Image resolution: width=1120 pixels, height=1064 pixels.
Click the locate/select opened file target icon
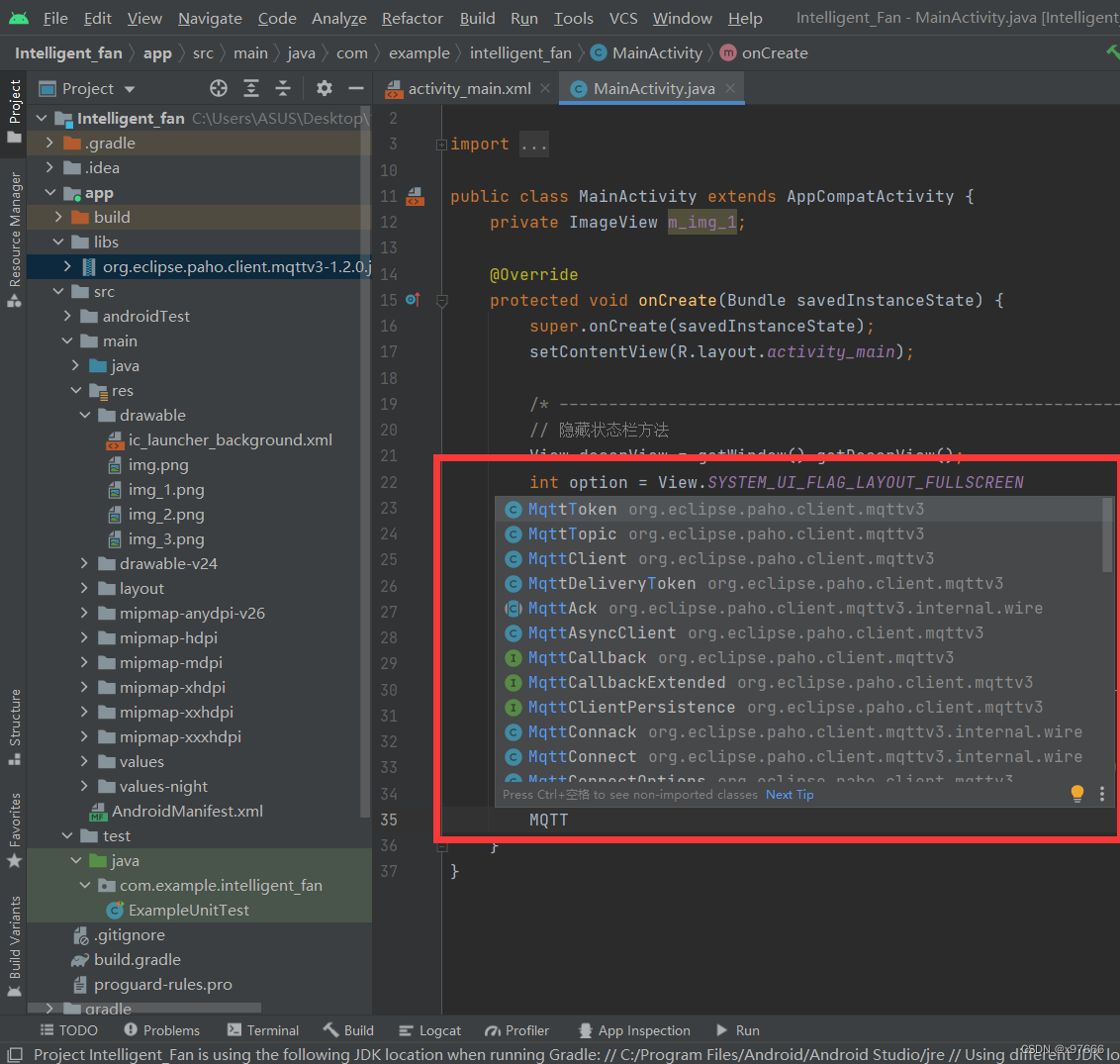tap(219, 89)
